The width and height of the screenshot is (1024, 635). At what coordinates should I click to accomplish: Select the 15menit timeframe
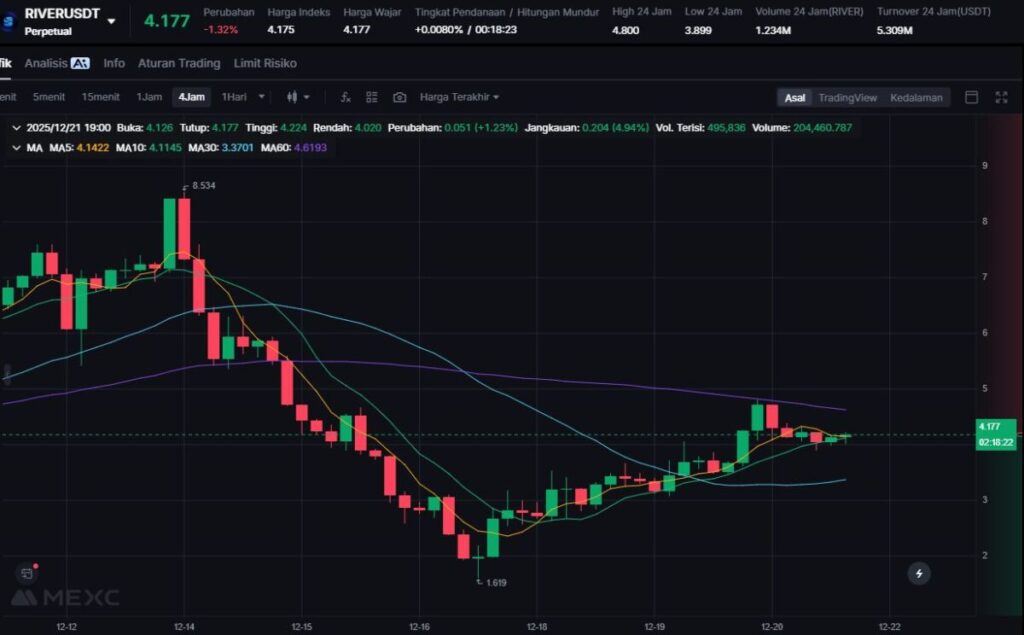[x=100, y=97]
